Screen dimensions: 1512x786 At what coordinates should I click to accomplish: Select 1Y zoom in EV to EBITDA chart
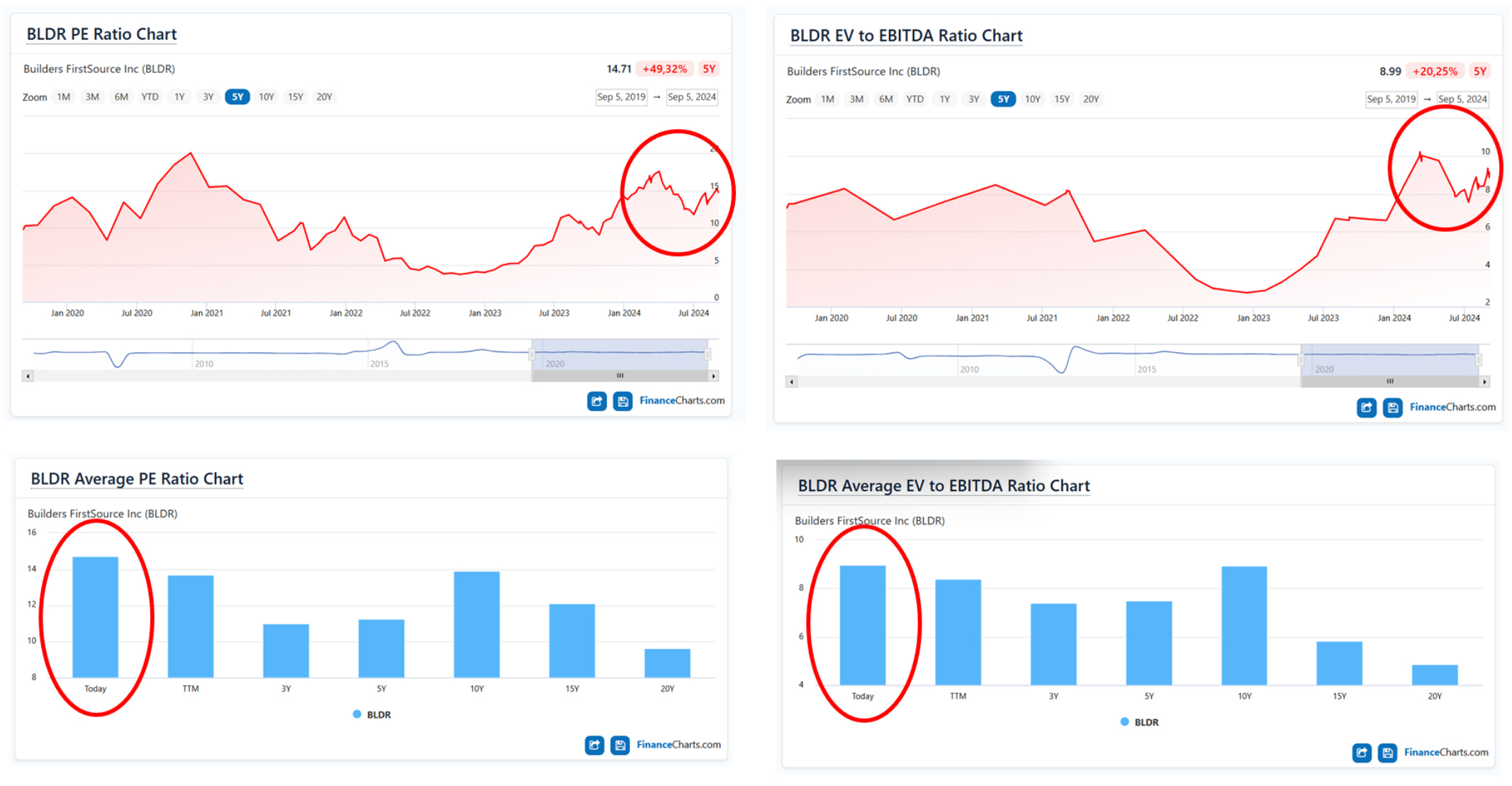[x=944, y=99]
